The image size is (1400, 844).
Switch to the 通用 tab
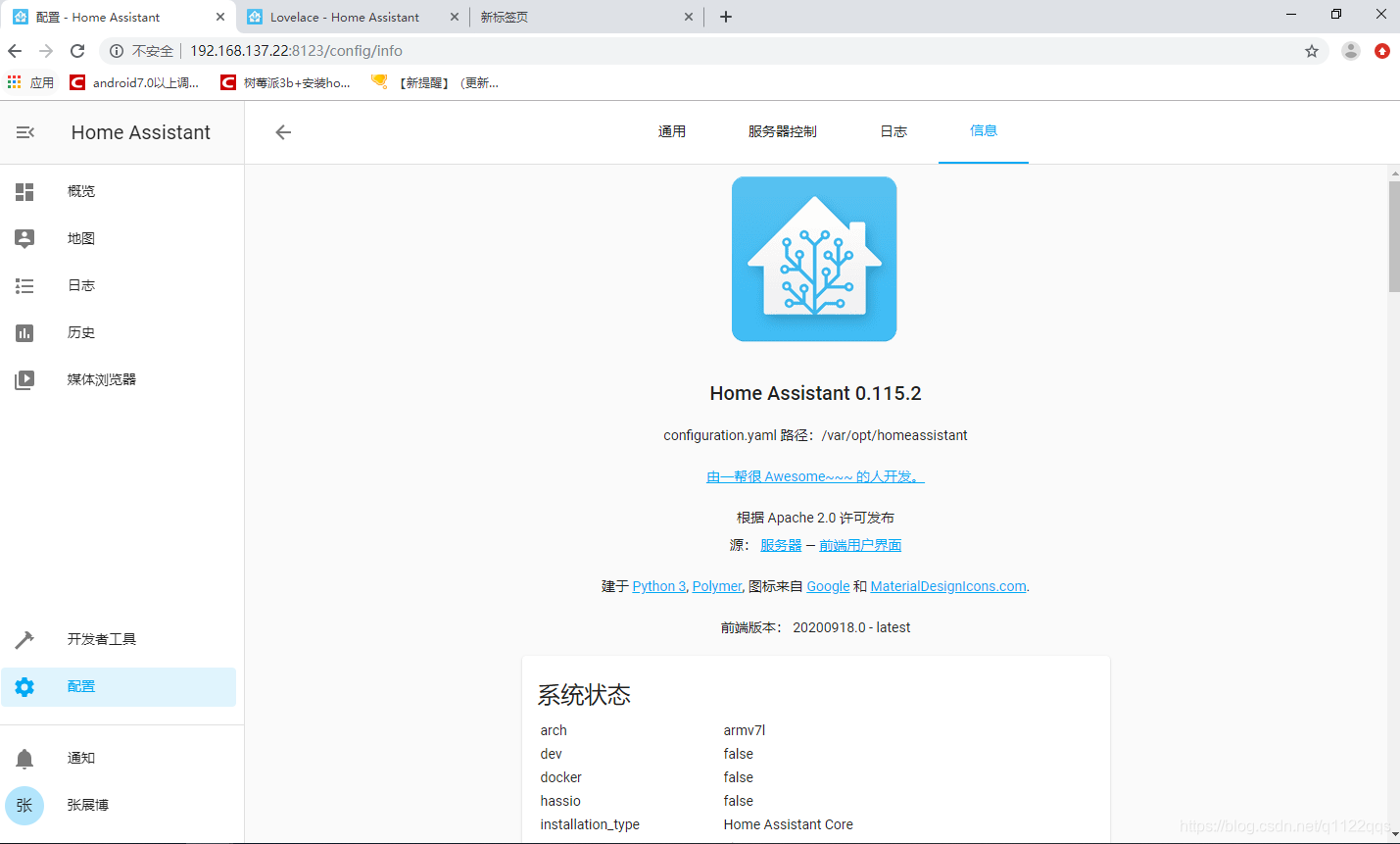coord(672,131)
